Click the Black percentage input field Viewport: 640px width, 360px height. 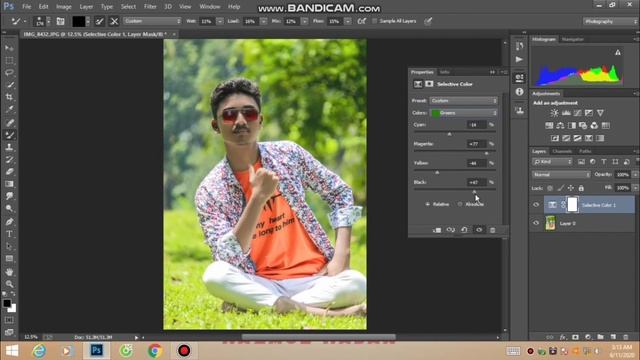coord(476,182)
